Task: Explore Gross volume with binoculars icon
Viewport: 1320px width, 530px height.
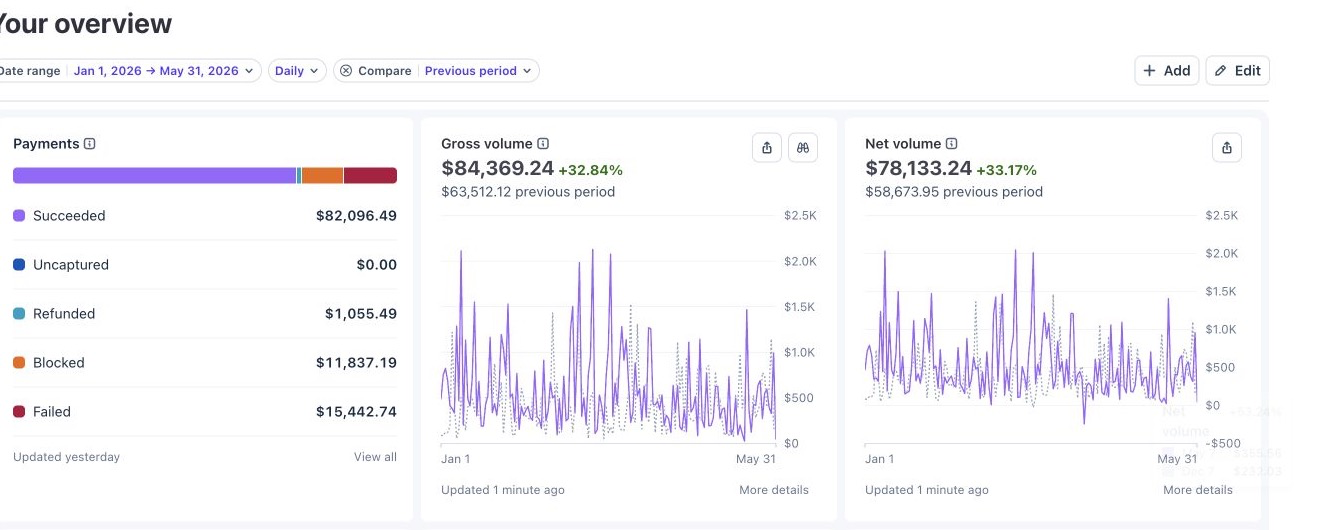Action: tap(803, 148)
